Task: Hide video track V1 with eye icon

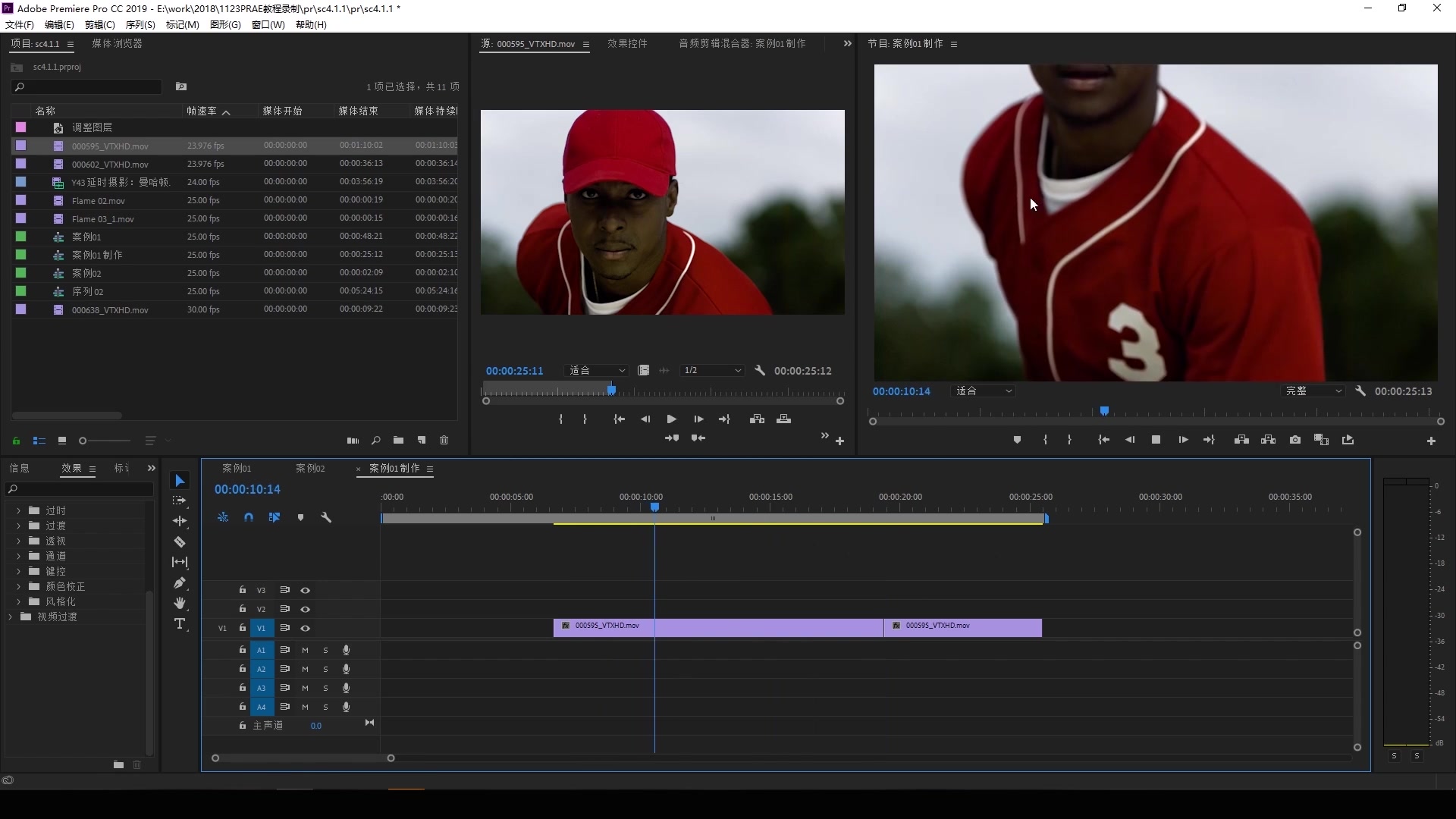Action: (306, 628)
